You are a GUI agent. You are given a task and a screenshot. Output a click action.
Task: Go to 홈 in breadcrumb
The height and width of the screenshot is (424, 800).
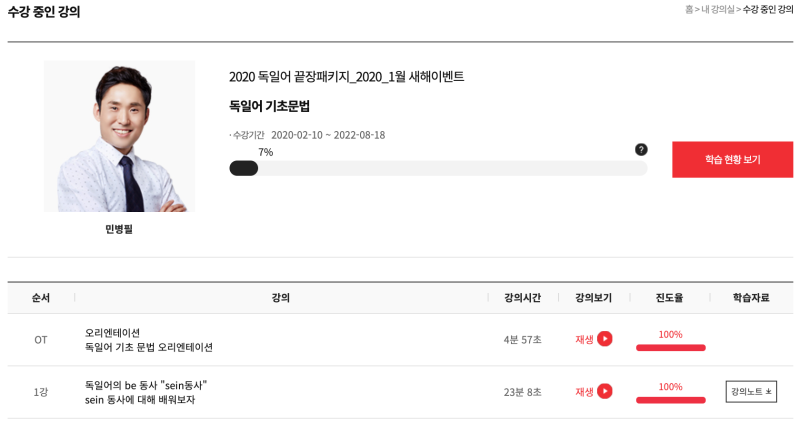coord(689,9)
